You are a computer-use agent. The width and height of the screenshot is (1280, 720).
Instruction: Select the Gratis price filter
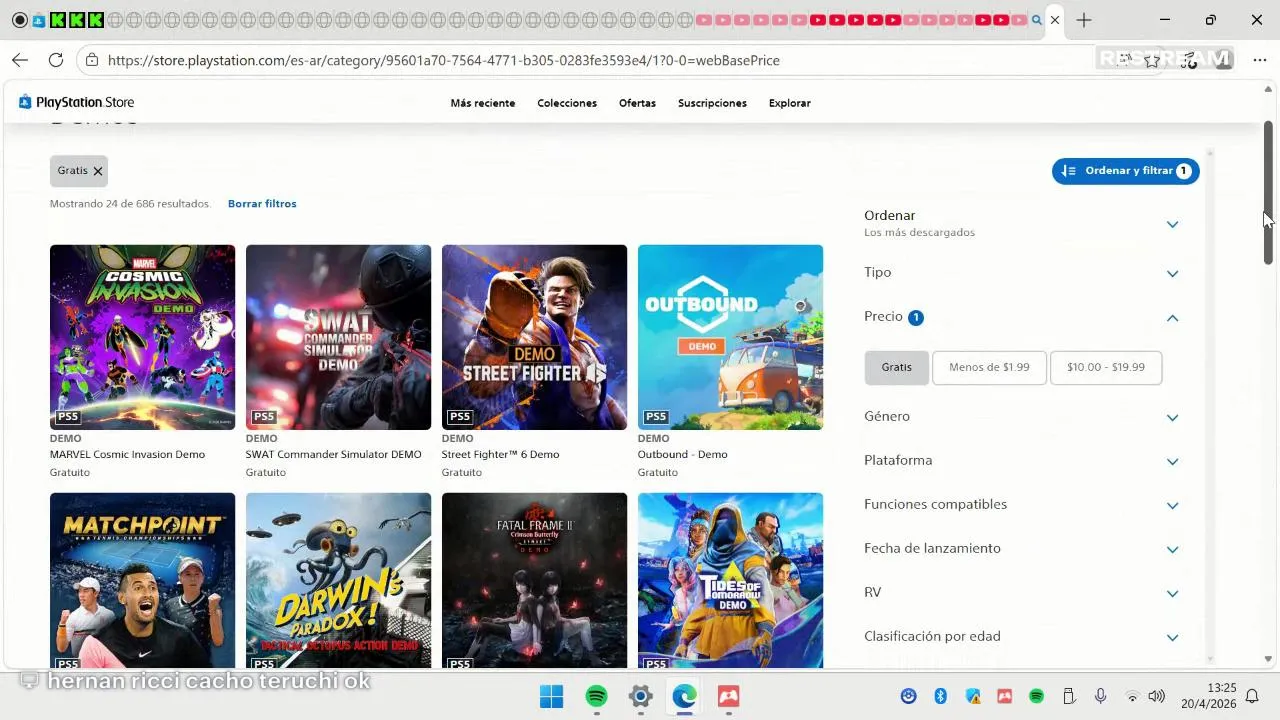click(x=896, y=367)
